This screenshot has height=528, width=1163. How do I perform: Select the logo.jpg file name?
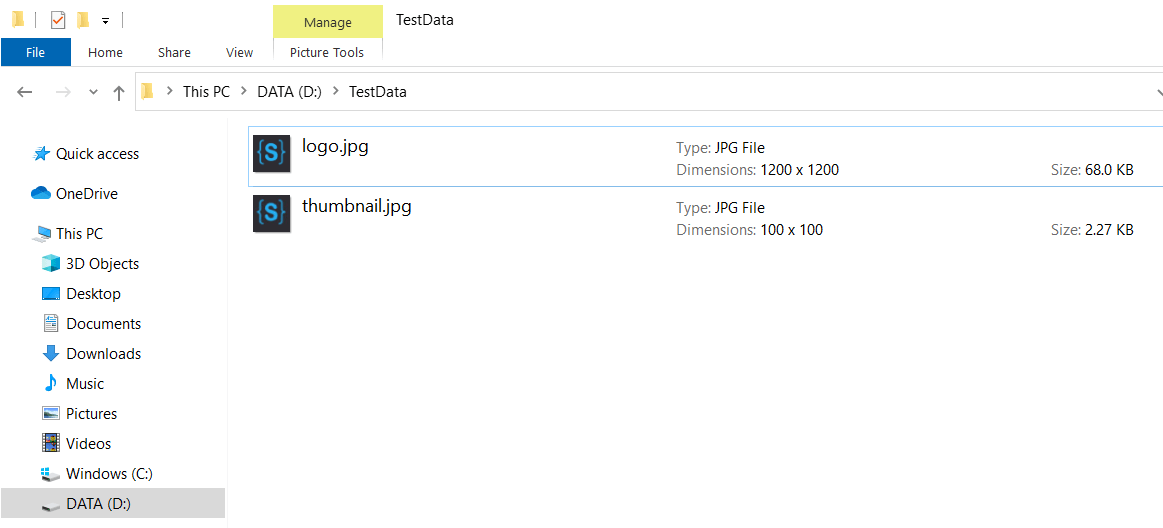click(335, 145)
